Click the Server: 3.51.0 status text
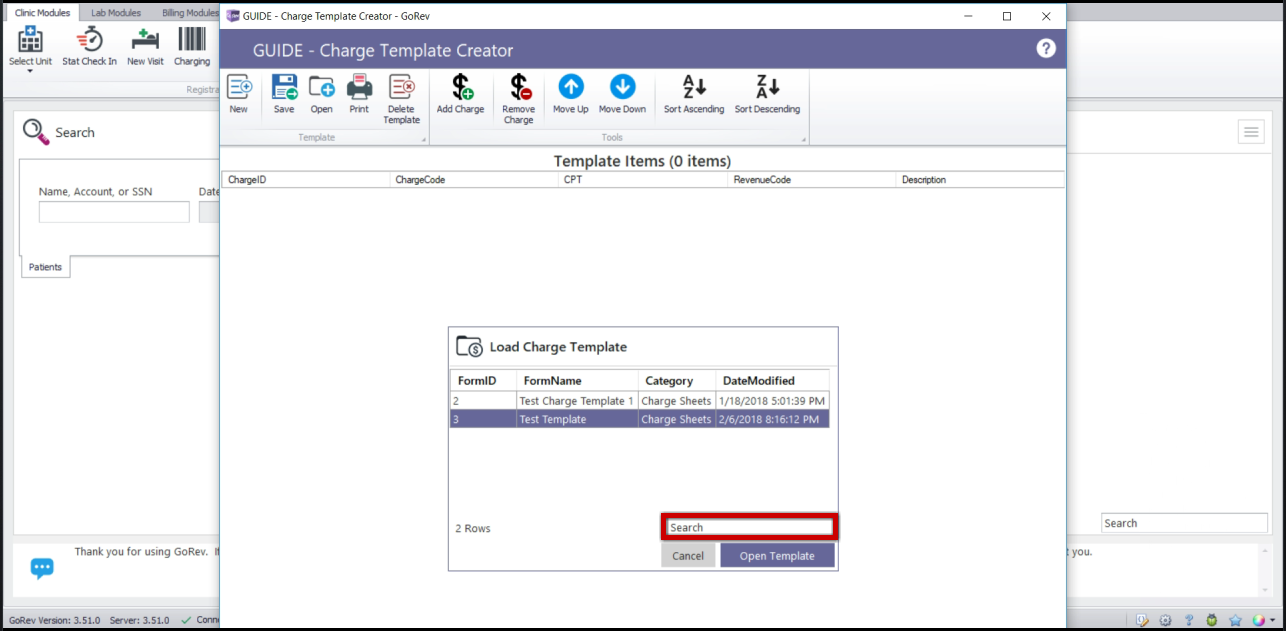Image resolution: width=1286 pixels, height=631 pixels. pyautogui.click(x=139, y=620)
